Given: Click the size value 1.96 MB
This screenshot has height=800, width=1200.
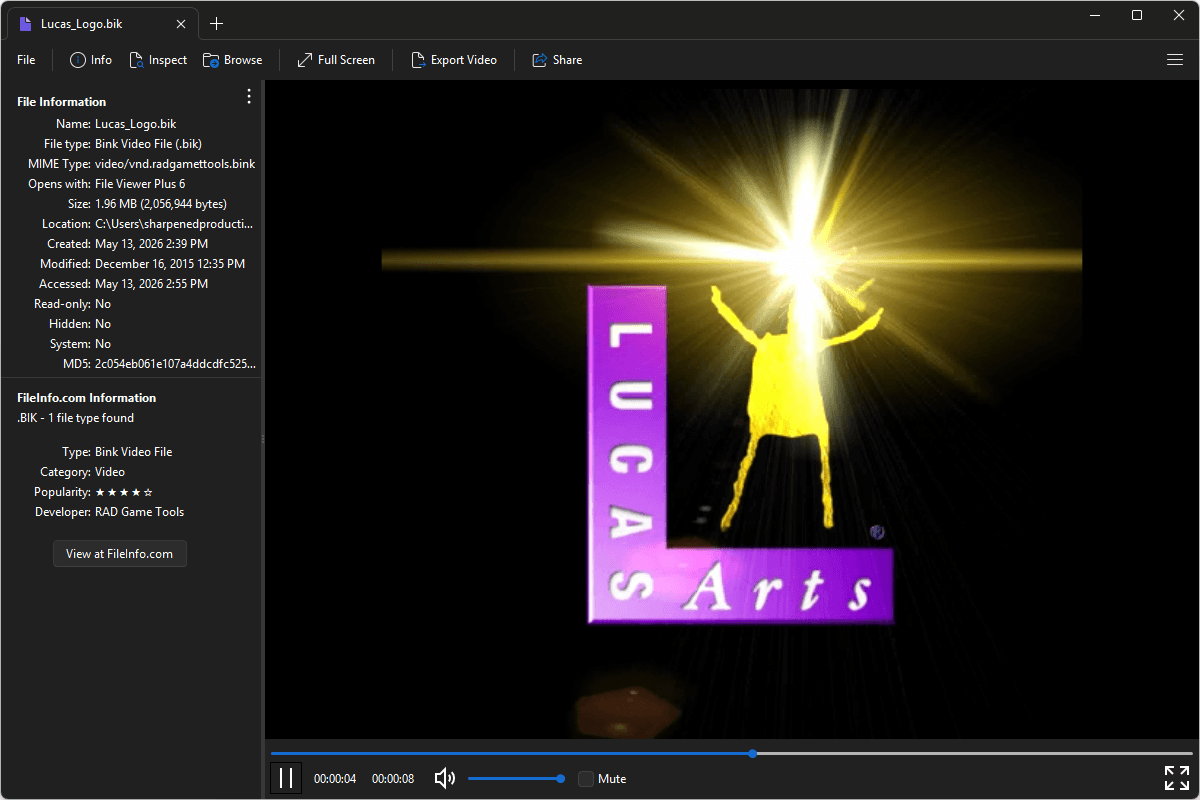Looking at the screenshot, I should click(161, 204).
